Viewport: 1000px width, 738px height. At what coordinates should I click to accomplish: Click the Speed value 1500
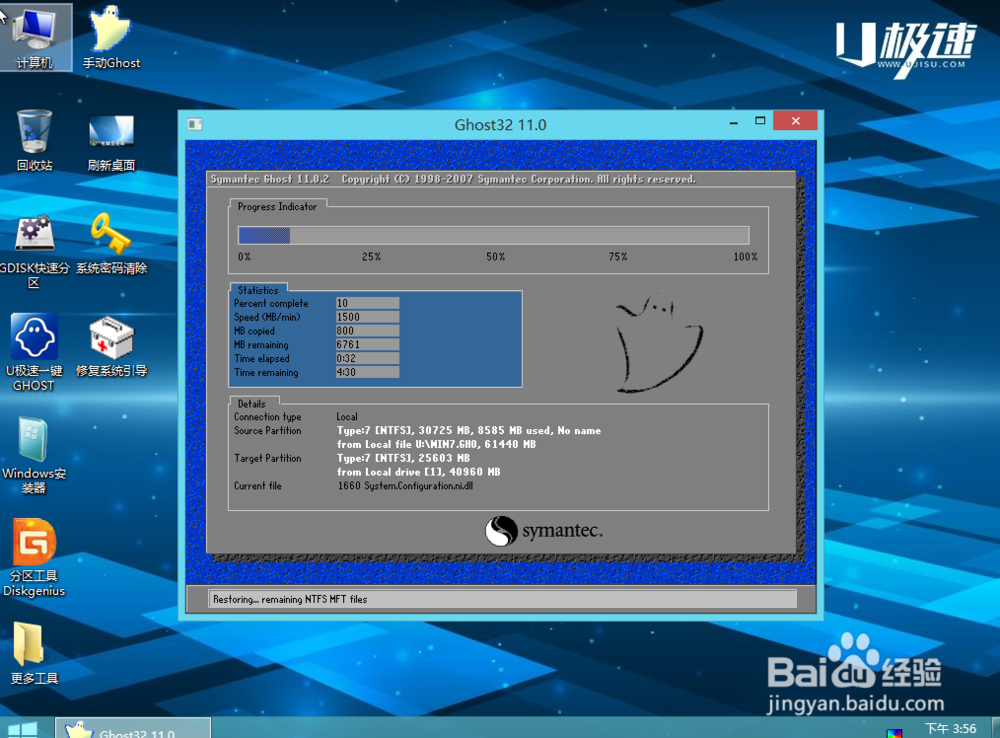coord(367,317)
